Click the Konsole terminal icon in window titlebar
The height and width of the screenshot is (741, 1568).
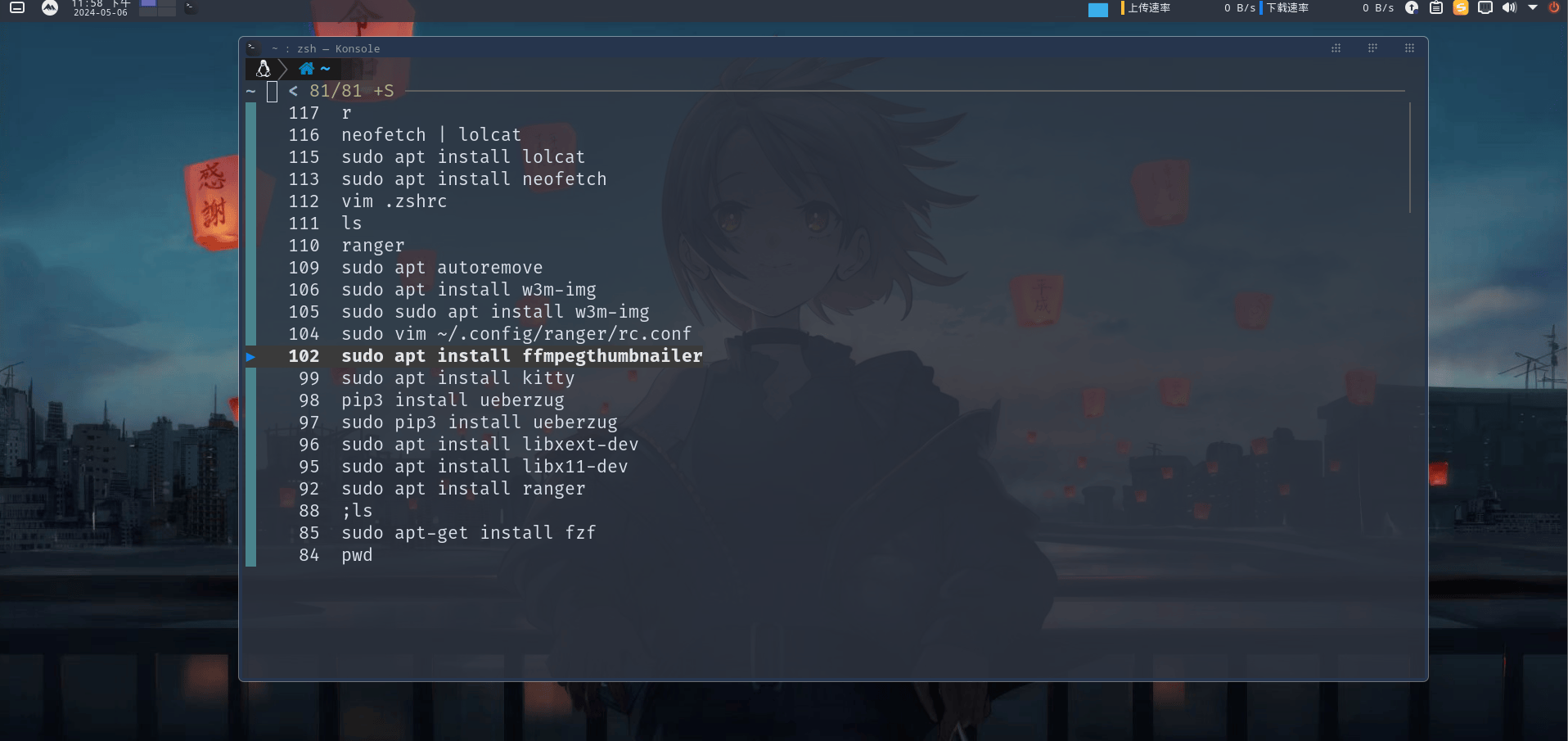tap(252, 47)
